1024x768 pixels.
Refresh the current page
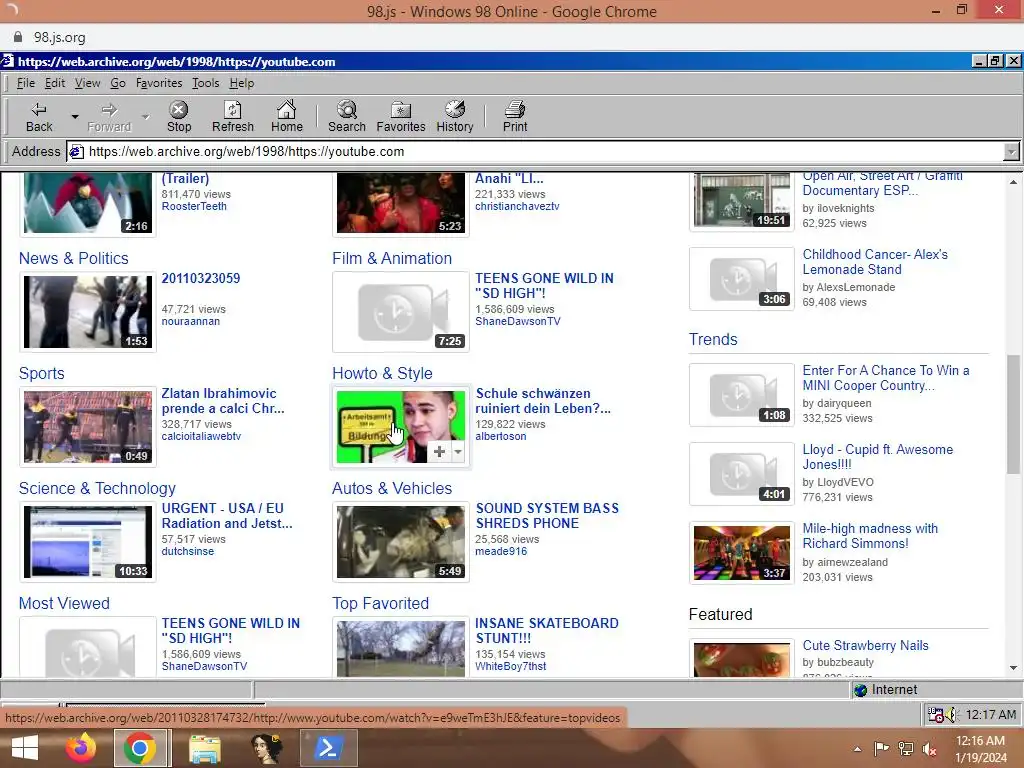click(232, 117)
